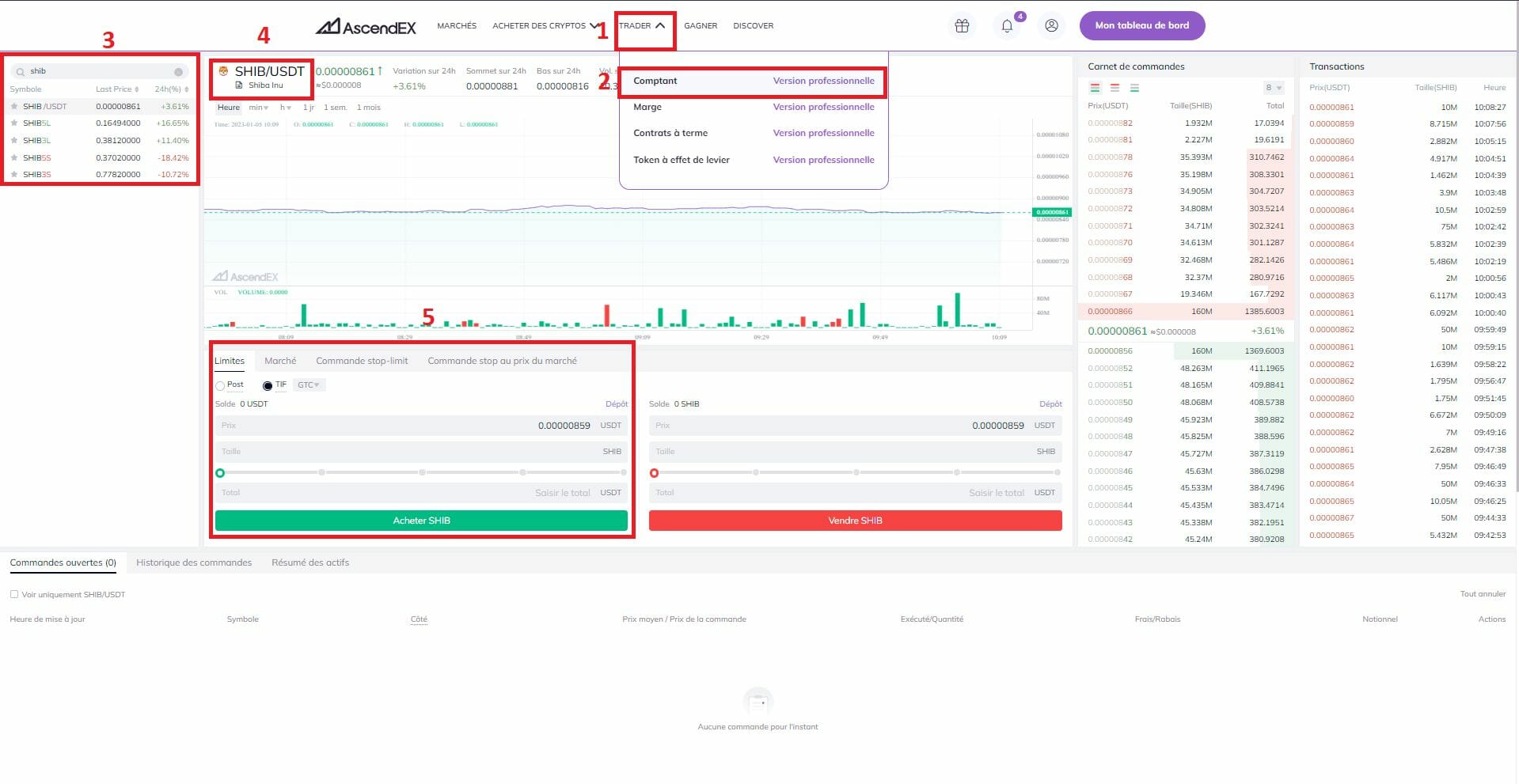Image resolution: width=1519 pixels, height=784 pixels.
Task: Click Dépôt link next to SHIB balance
Action: (1050, 404)
